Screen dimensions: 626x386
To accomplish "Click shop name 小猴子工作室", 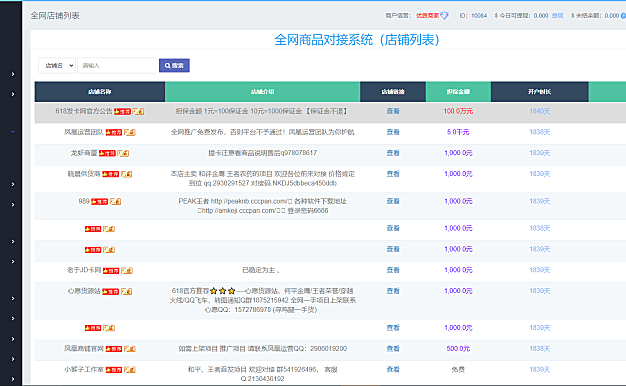I will [84, 370].
